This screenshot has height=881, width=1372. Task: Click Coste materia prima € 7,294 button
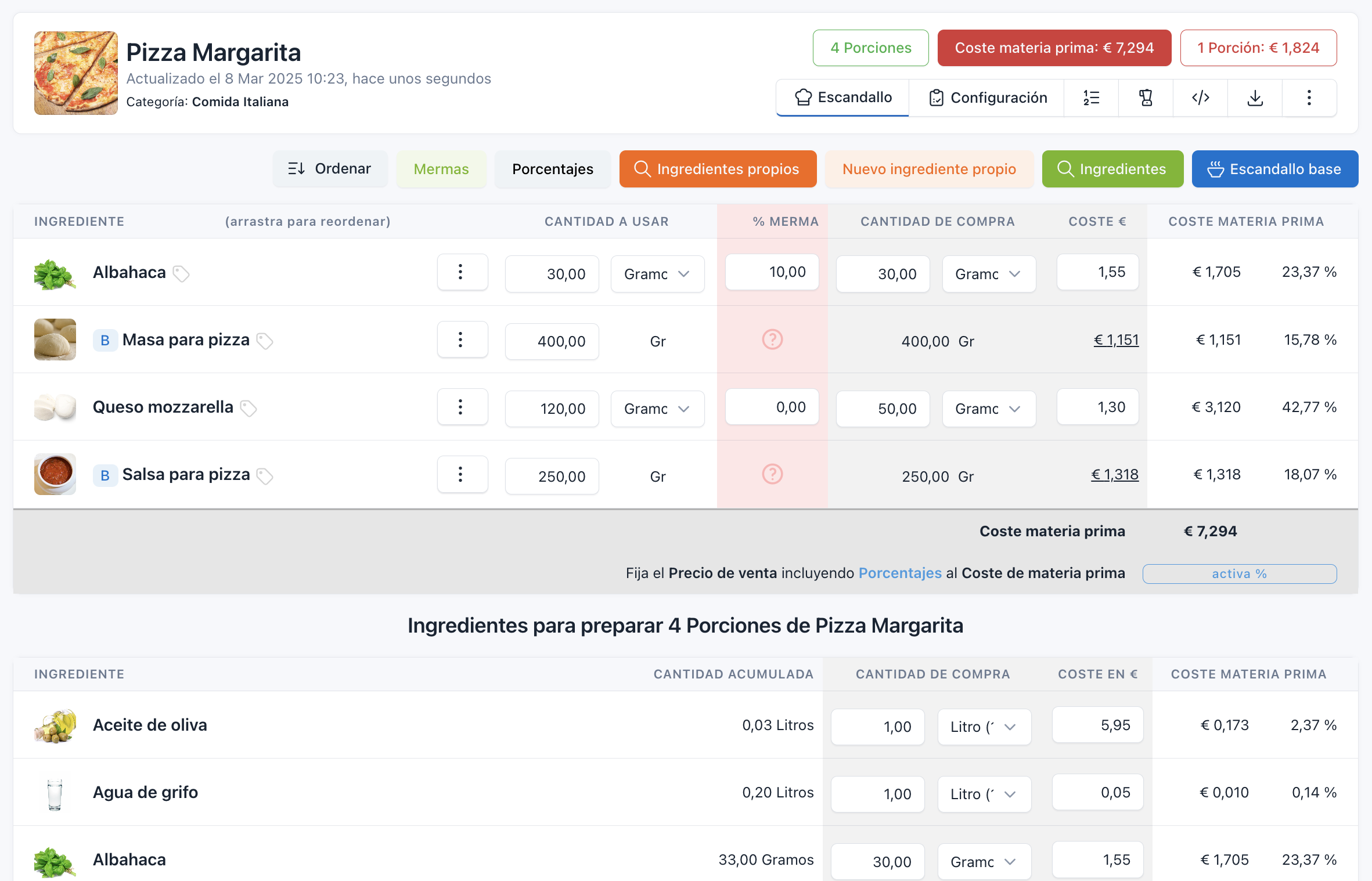(x=1054, y=48)
